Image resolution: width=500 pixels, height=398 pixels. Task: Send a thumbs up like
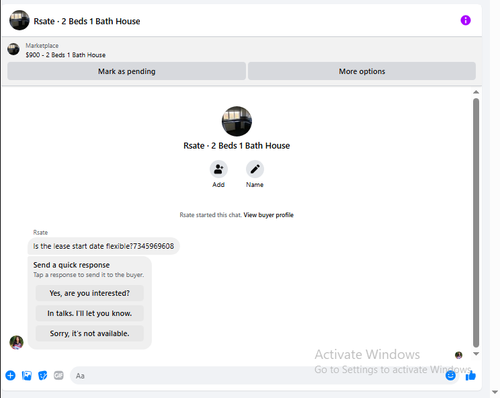pyautogui.click(x=471, y=376)
